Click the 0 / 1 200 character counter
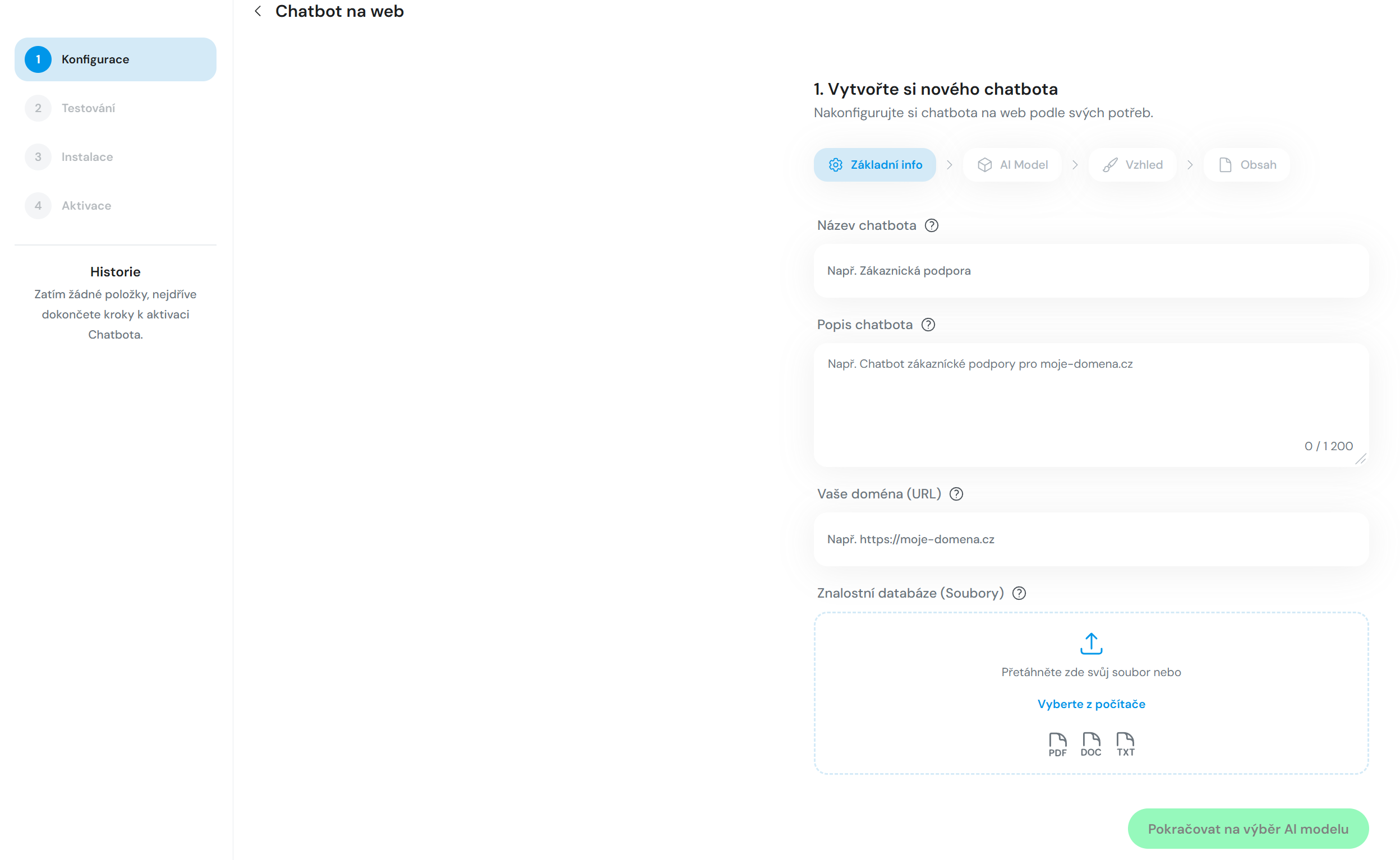The image size is (1400, 860). tap(1328, 446)
